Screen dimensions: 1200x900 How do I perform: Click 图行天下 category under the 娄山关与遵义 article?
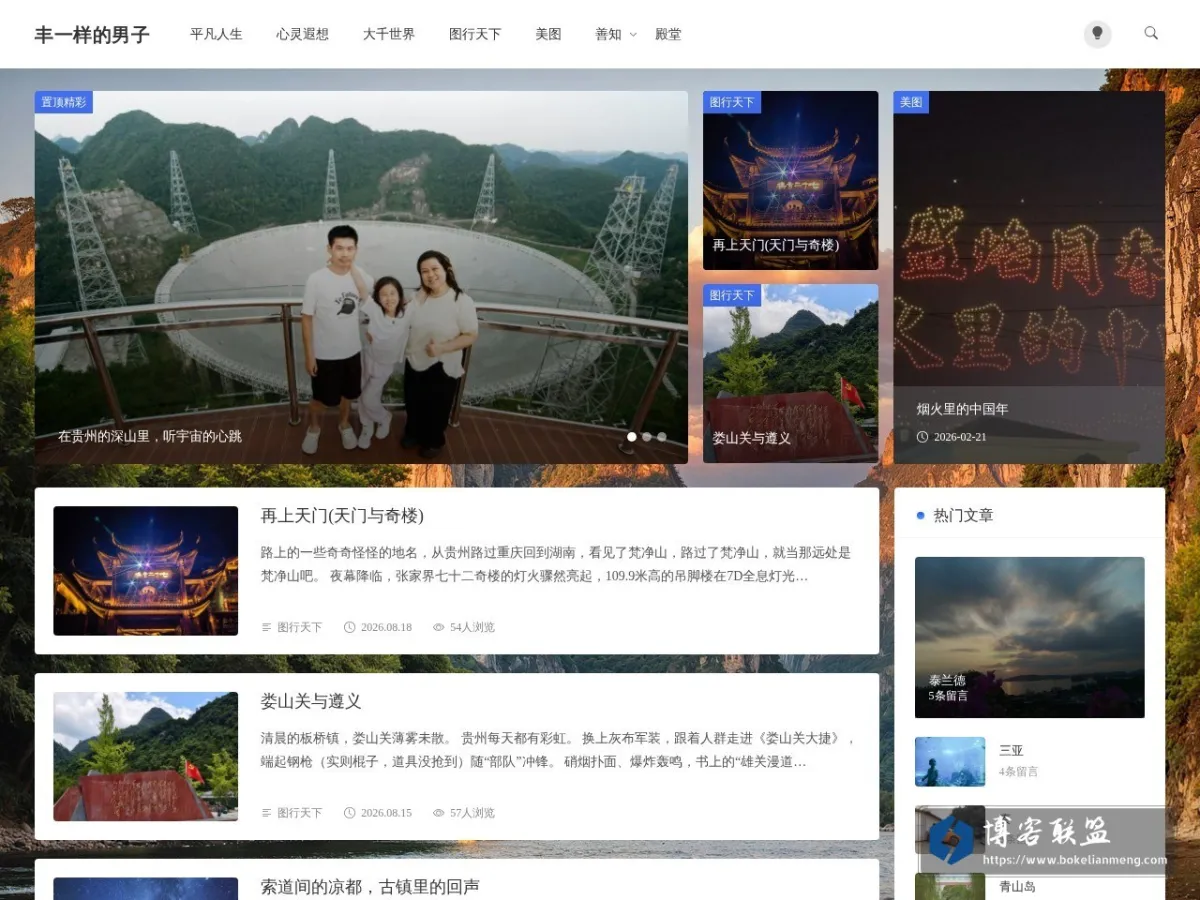click(x=299, y=813)
